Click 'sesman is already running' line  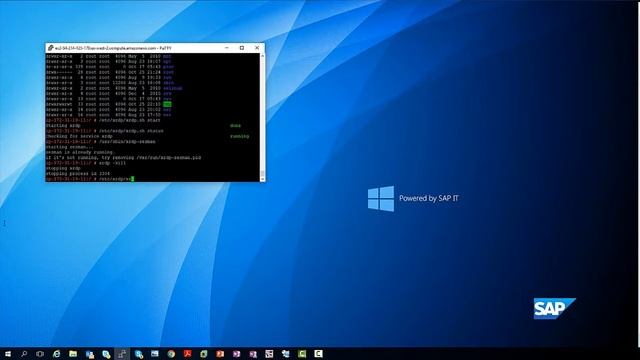80,152
